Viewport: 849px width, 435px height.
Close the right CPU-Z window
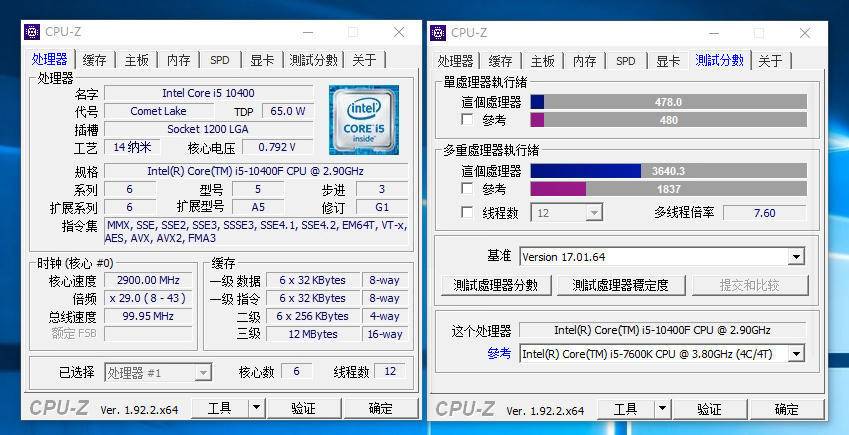[x=805, y=33]
